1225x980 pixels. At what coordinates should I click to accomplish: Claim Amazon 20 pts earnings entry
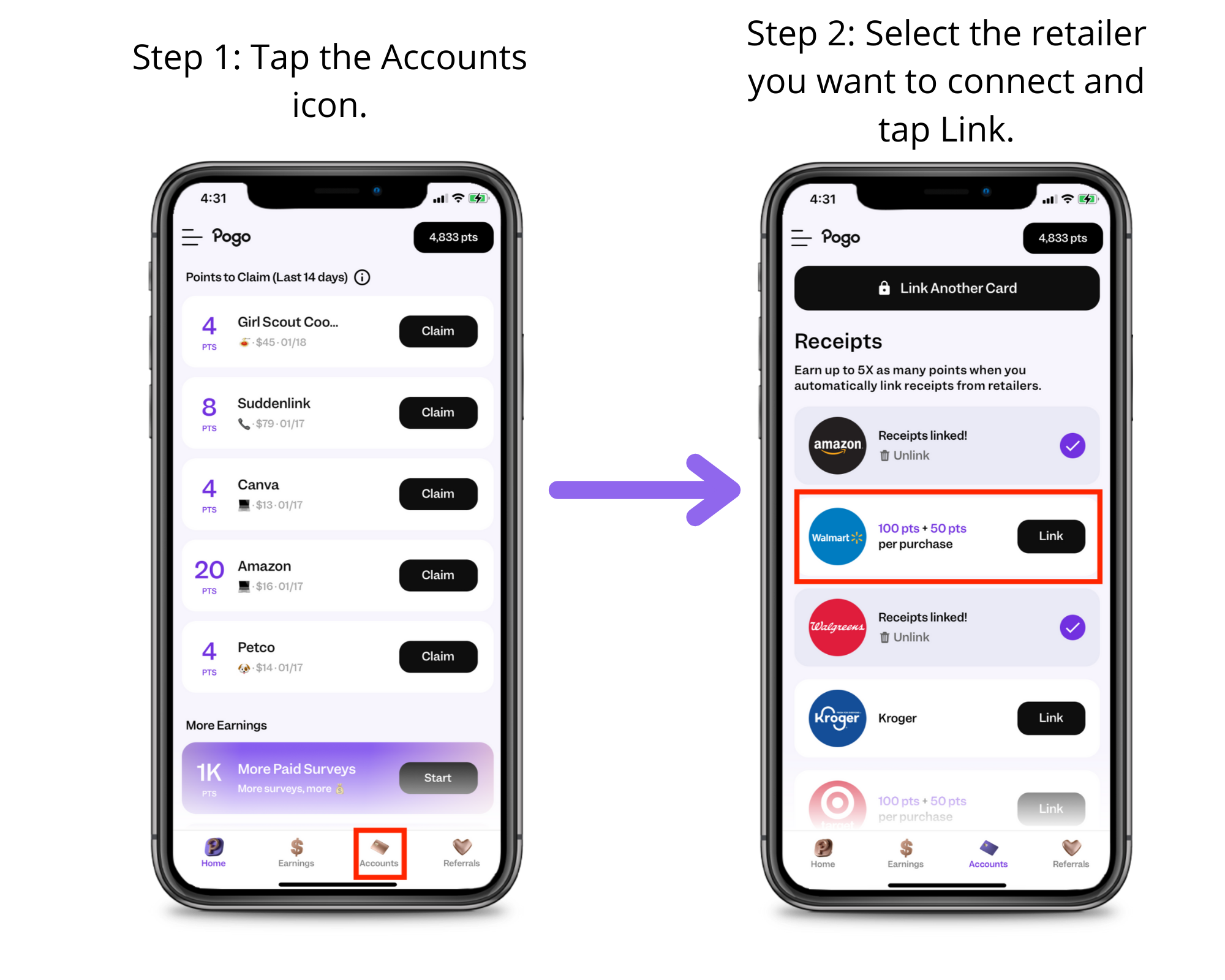click(x=437, y=576)
